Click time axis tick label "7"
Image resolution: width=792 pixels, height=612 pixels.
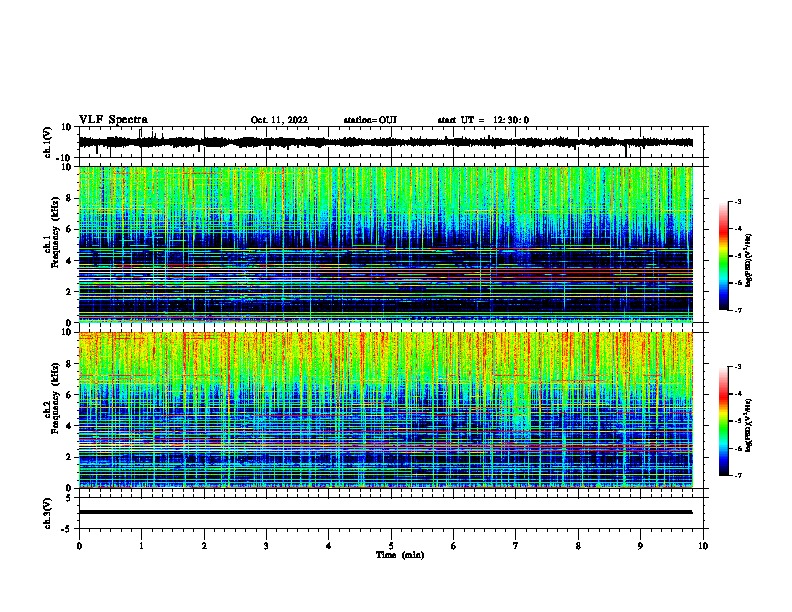(516, 546)
